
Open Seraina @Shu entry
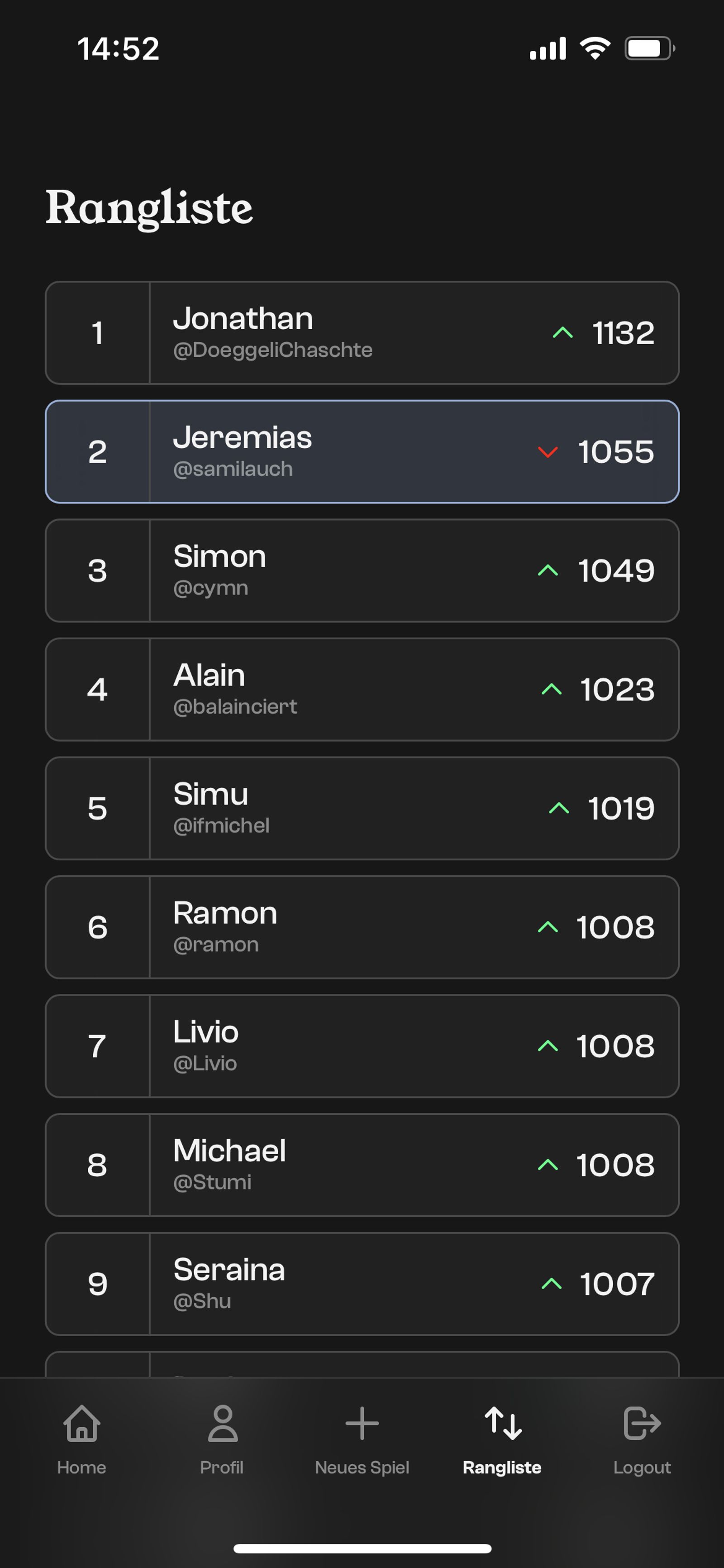pyautogui.click(x=362, y=1284)
